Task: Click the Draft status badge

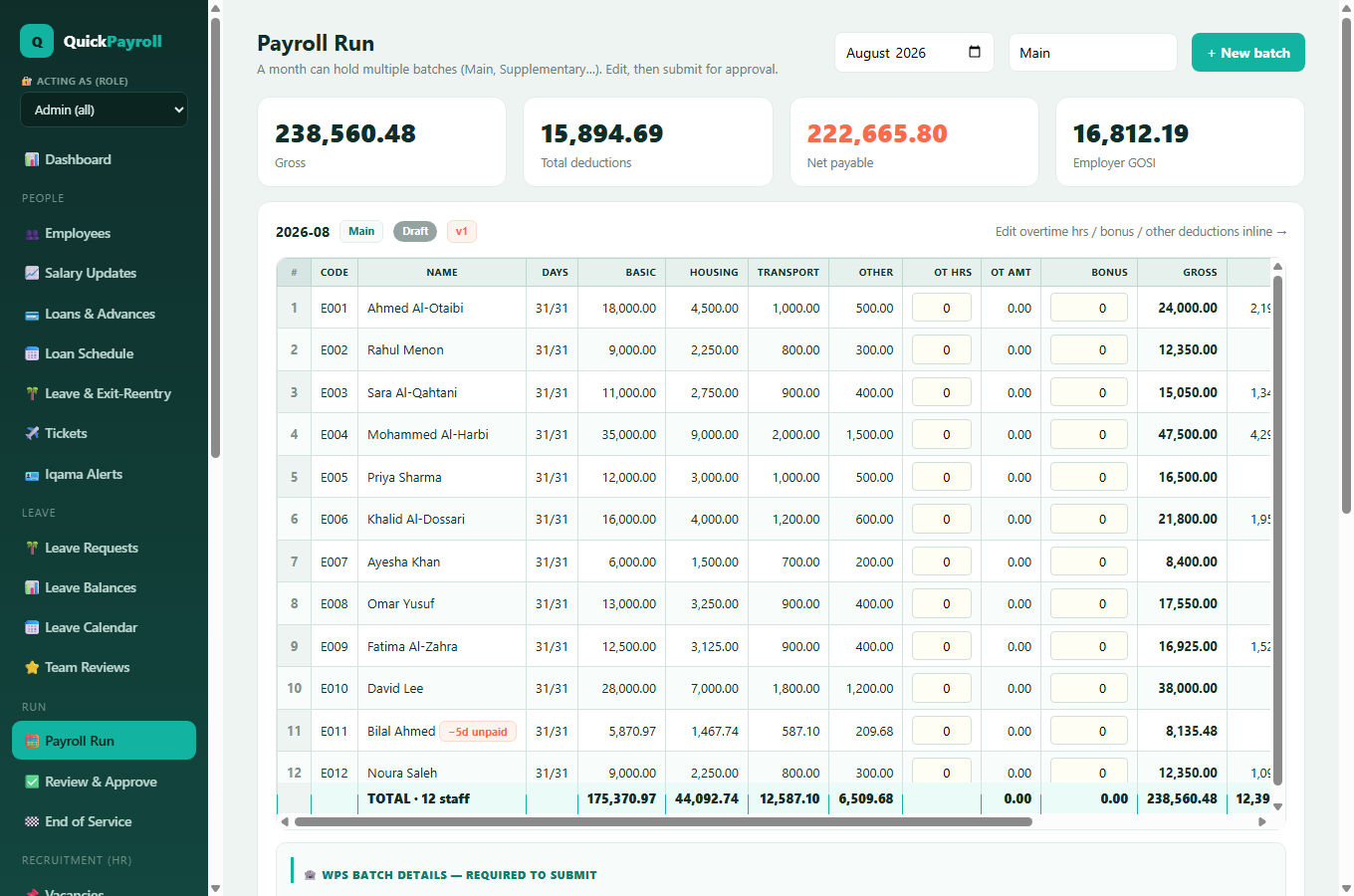Action: coord(415,231)
